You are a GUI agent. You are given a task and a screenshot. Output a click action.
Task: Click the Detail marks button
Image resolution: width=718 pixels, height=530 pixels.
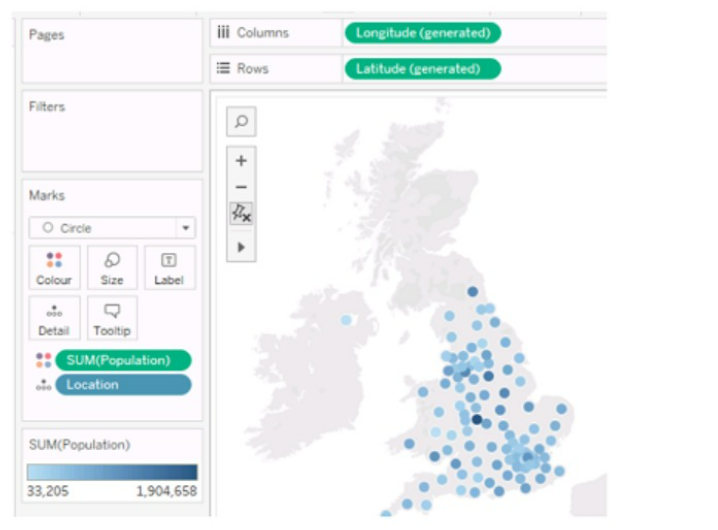pyautogui.click(x=54, y=318)
